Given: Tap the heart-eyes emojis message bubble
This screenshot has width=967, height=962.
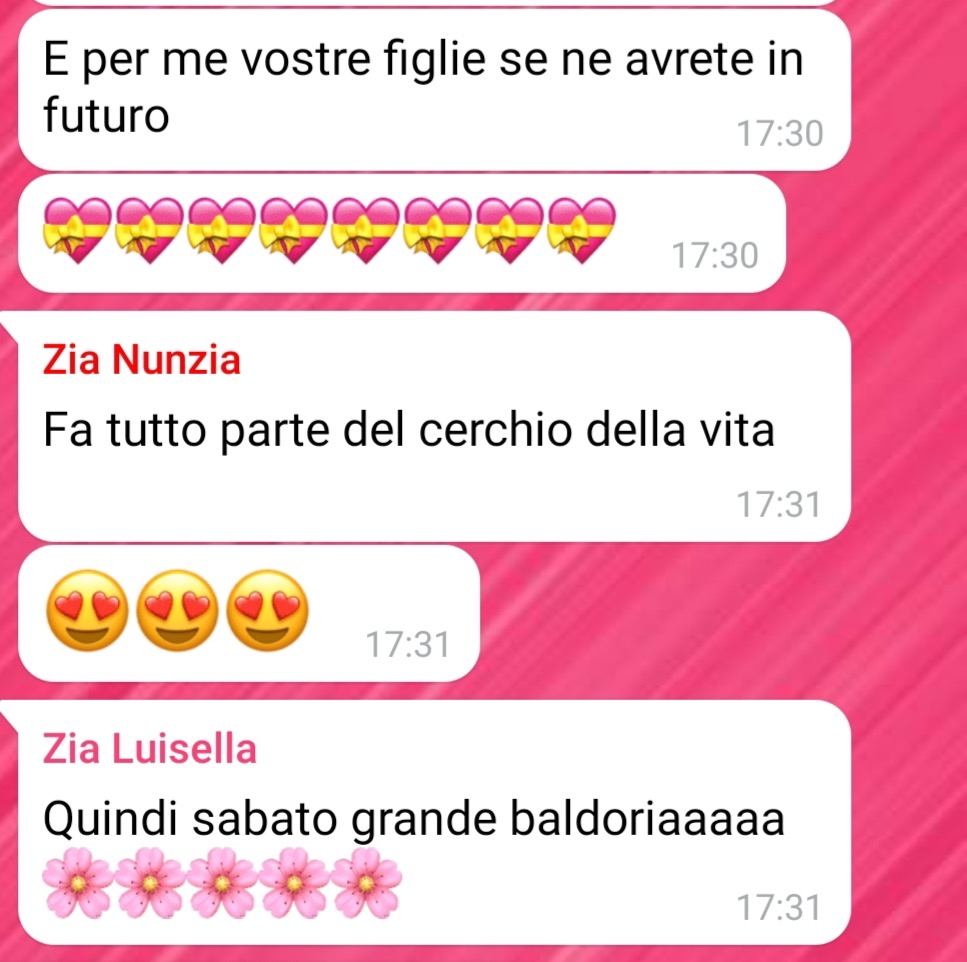Looking at the screenshot, I should pyautogui.click(x=249, y=614).
